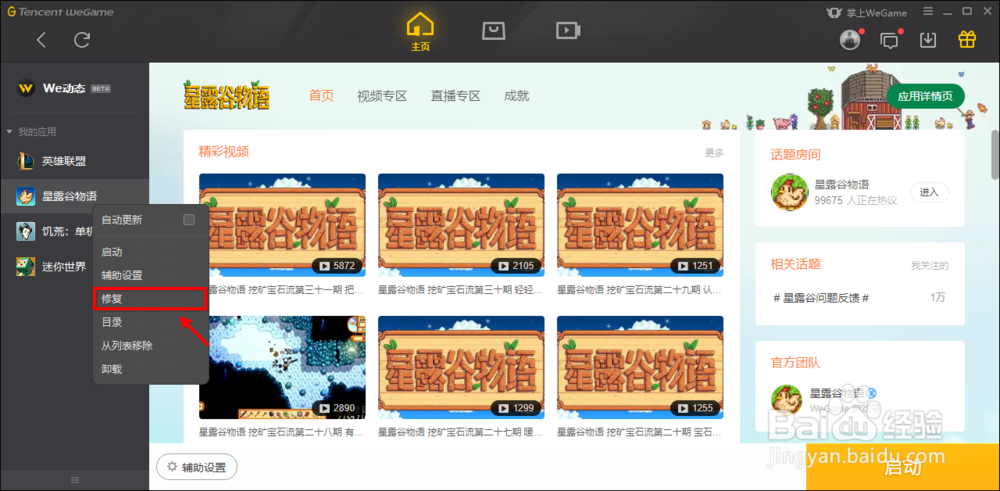The height and width of the screenshot is (491, 1000).
Task: Play the video with 5872 views
Action: click(x=283, y=225)
